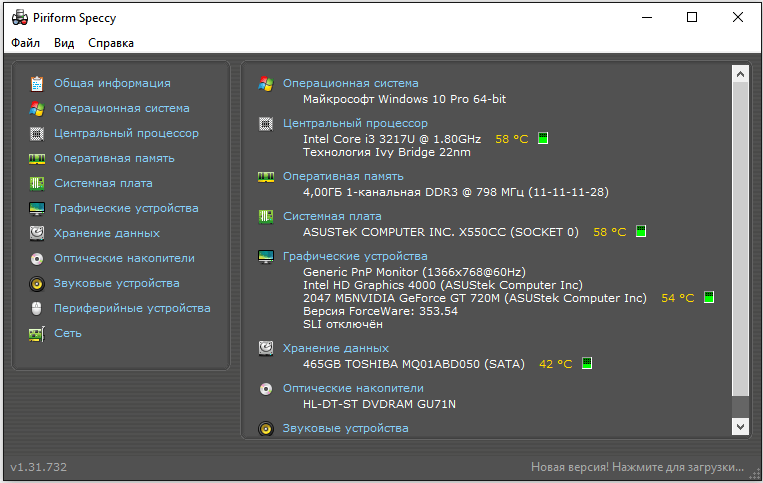The width and height of the screenshot is (763, 483).
Task: Click the CPU temperature value 58 °C
Action: click(511, 139)
